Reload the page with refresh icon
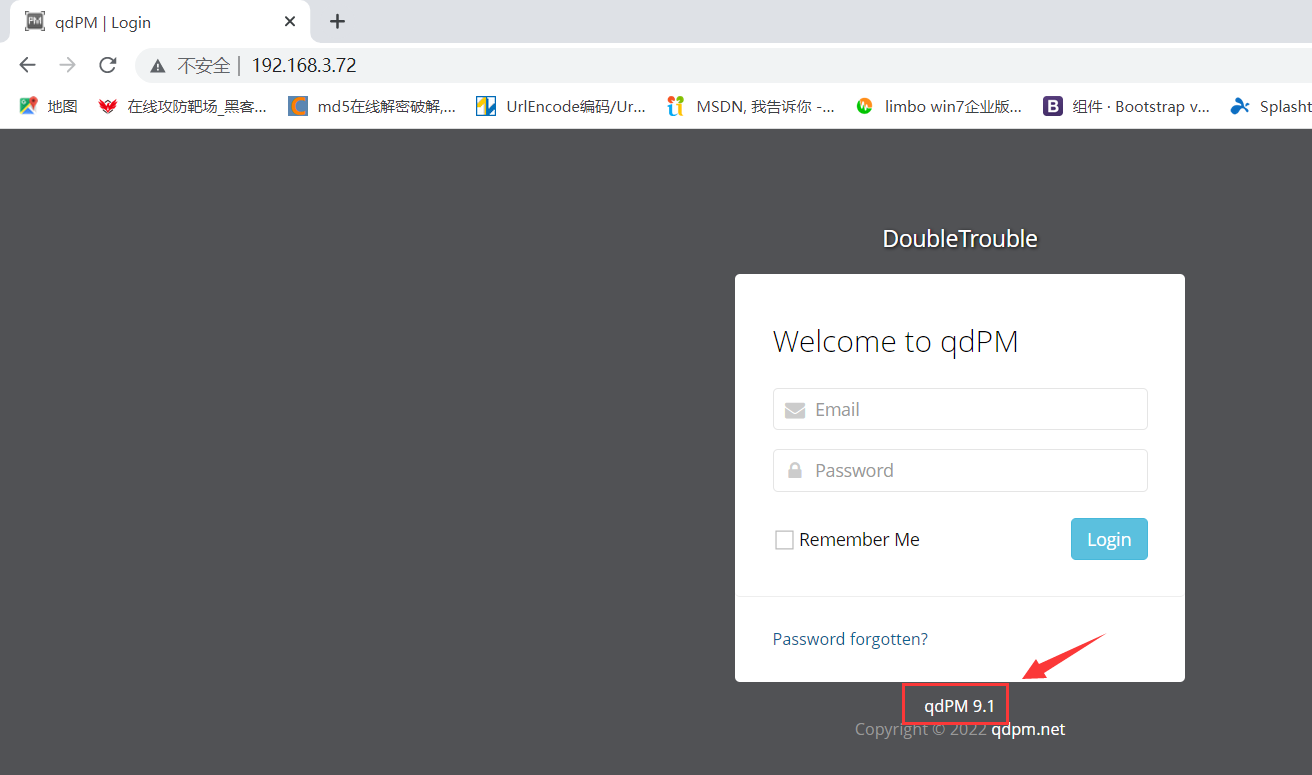 click(x=108, y=65)
